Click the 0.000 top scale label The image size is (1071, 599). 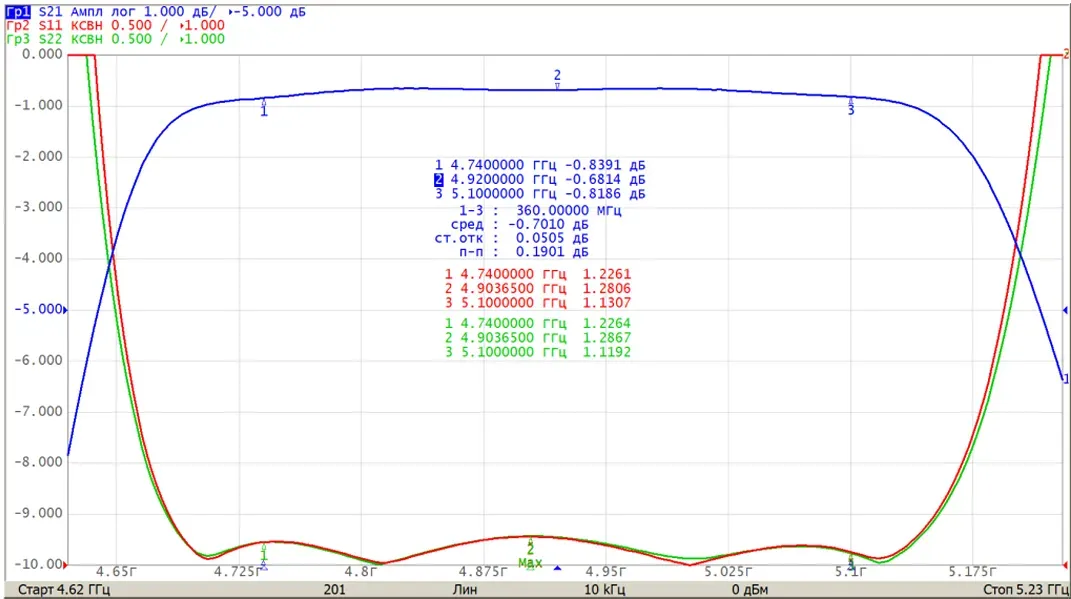(x=42, y=54)
